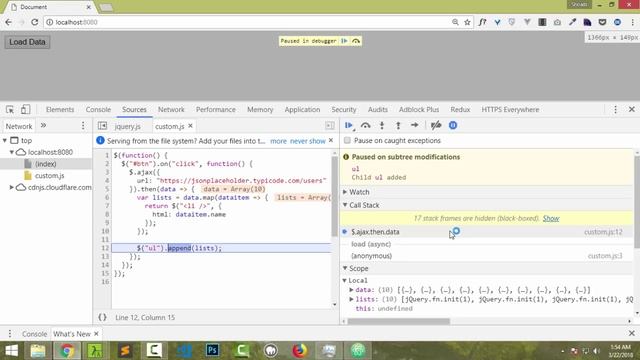This screenshot has height=360, width=640.
Task: Collapse localhost:8080 tree node
Action: (12, 152)
